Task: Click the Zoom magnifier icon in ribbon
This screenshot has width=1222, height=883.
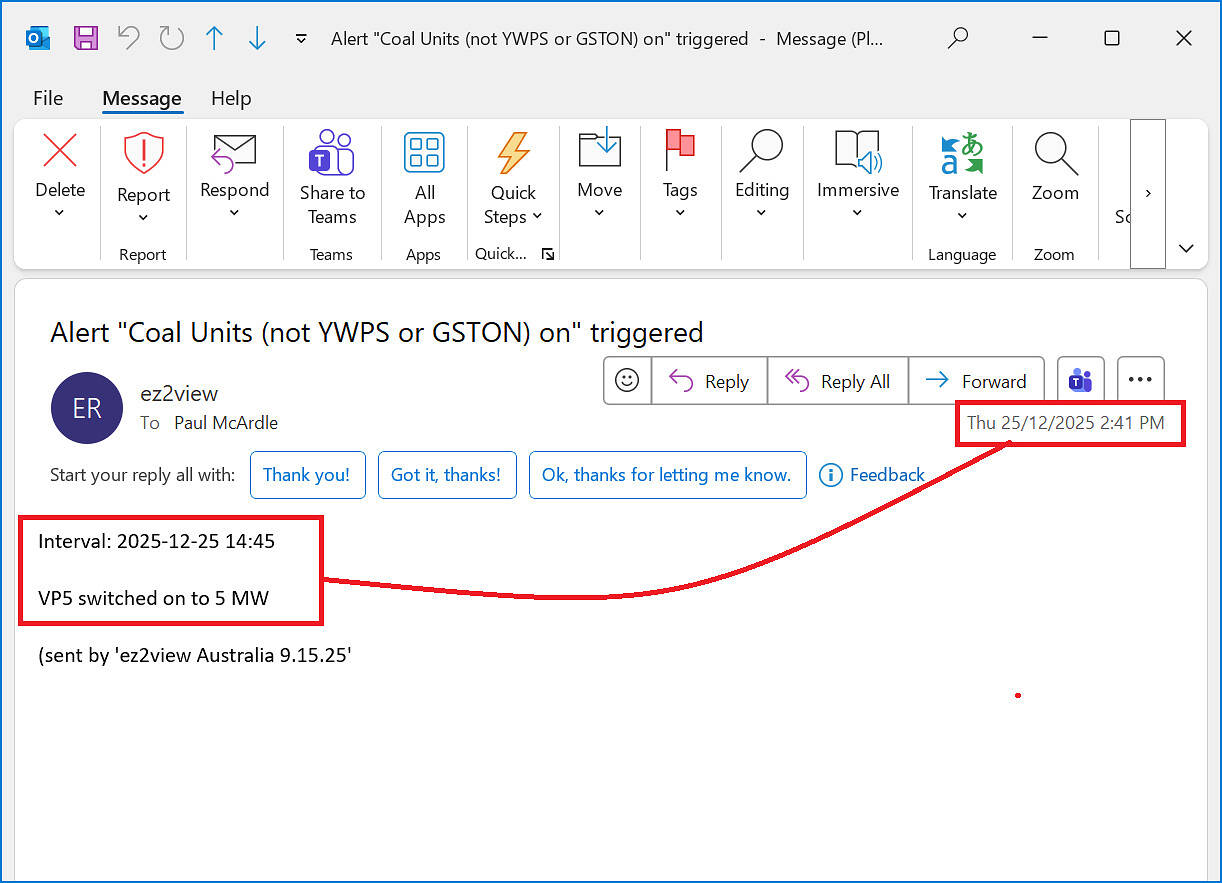Action: (x=1054, y=153)
